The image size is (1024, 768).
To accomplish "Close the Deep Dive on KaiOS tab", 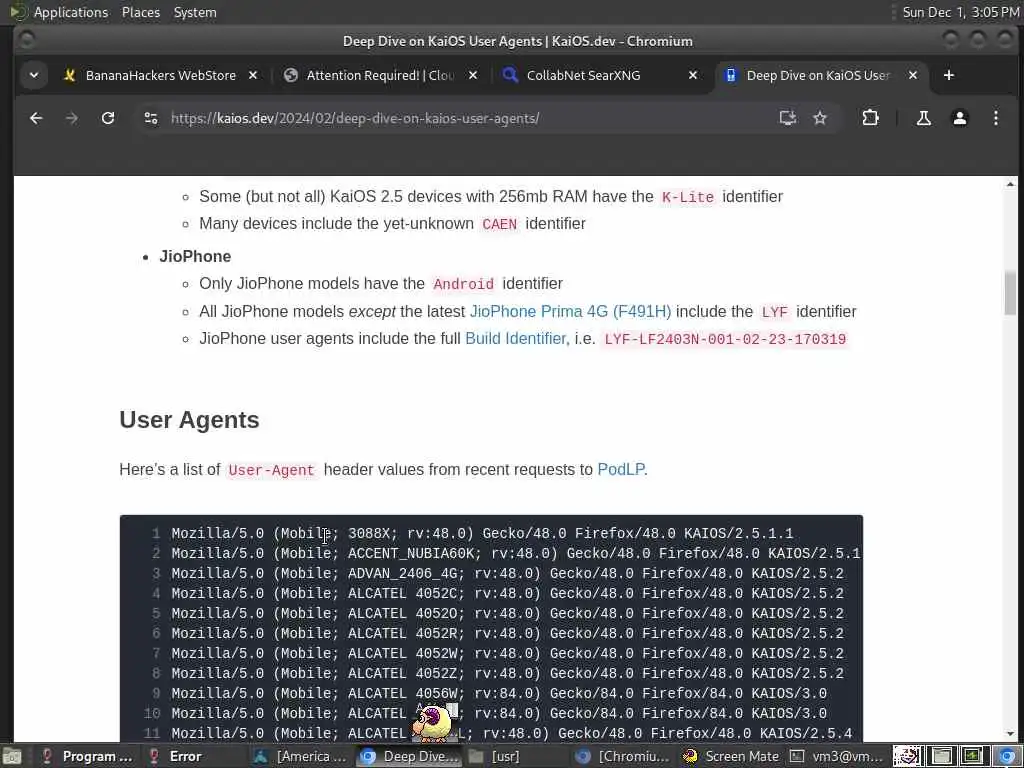I will click(913, 75).
